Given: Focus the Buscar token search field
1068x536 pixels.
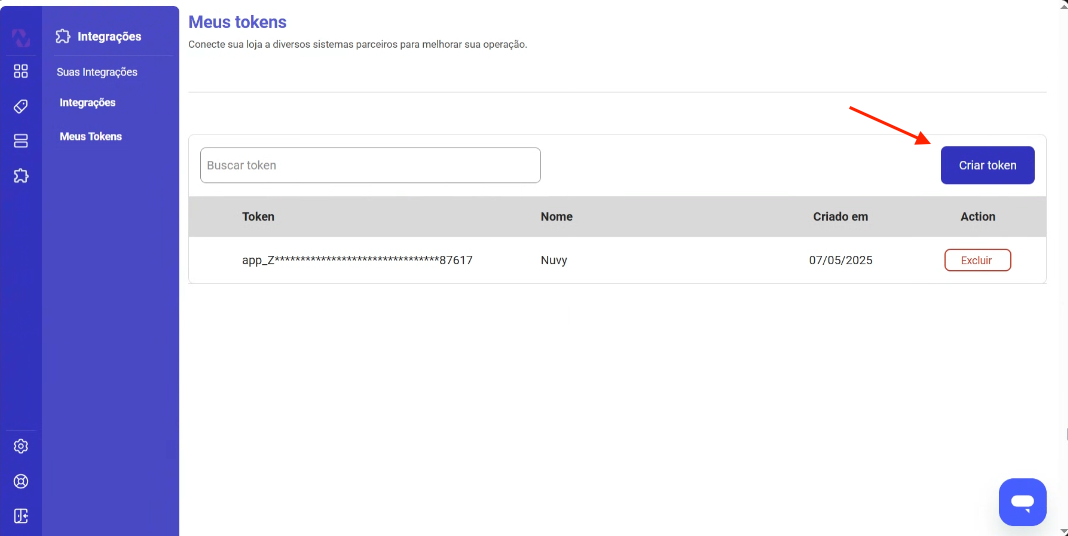Looking at the screenshot, I should [x=370, y=165].
